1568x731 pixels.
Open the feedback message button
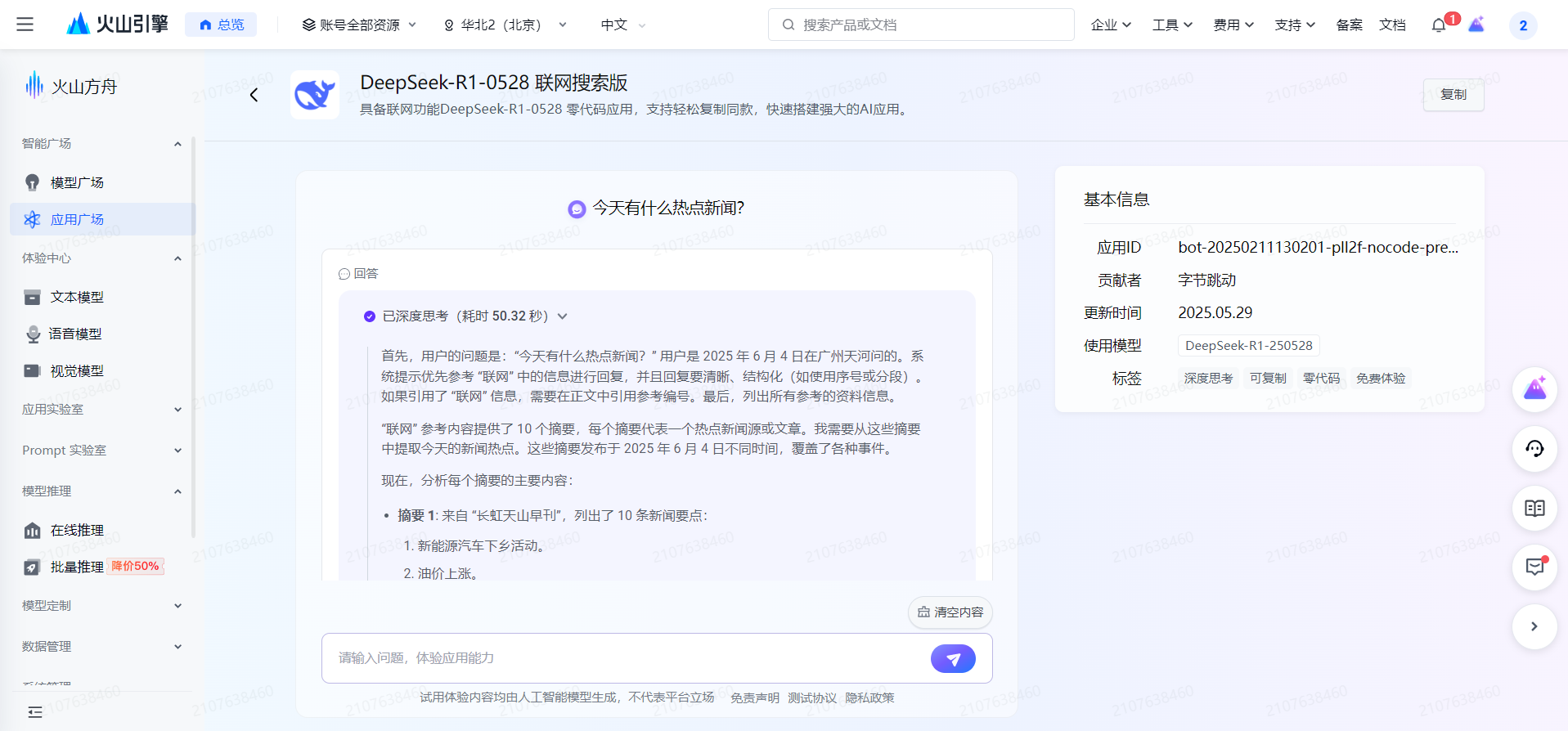(1534, 567)
